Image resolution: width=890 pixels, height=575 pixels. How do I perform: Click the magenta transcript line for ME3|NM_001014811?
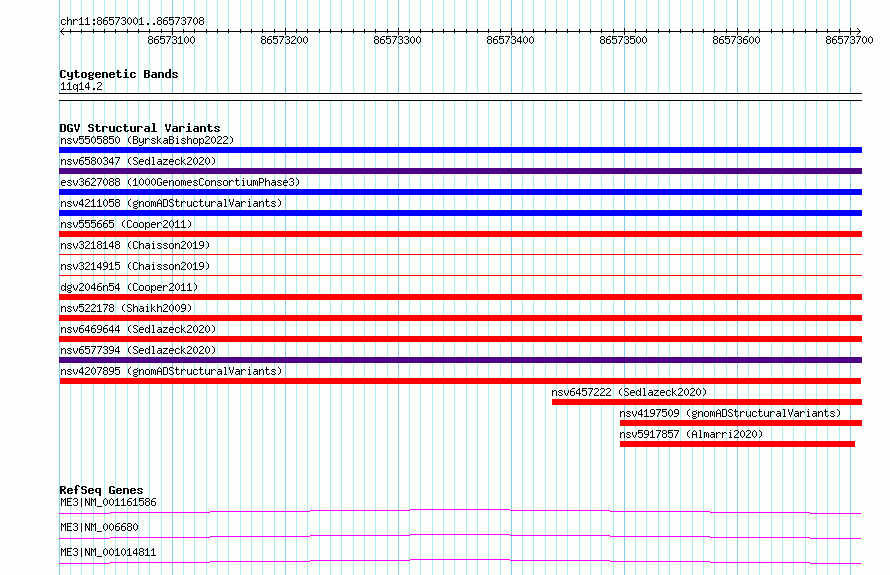pyautogui.click(x=460, y=561)
